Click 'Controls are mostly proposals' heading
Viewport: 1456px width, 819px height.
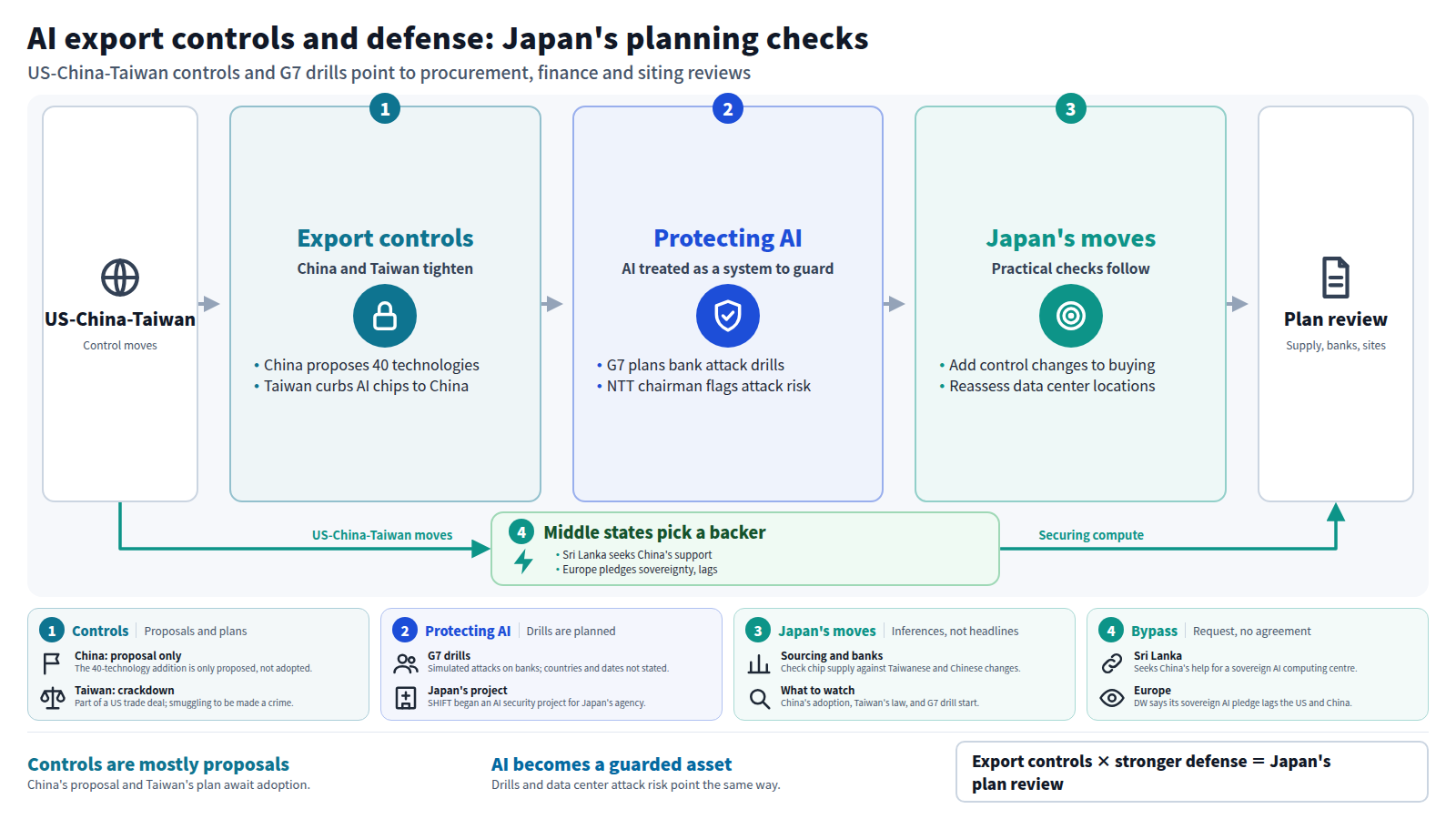point(158,764)
